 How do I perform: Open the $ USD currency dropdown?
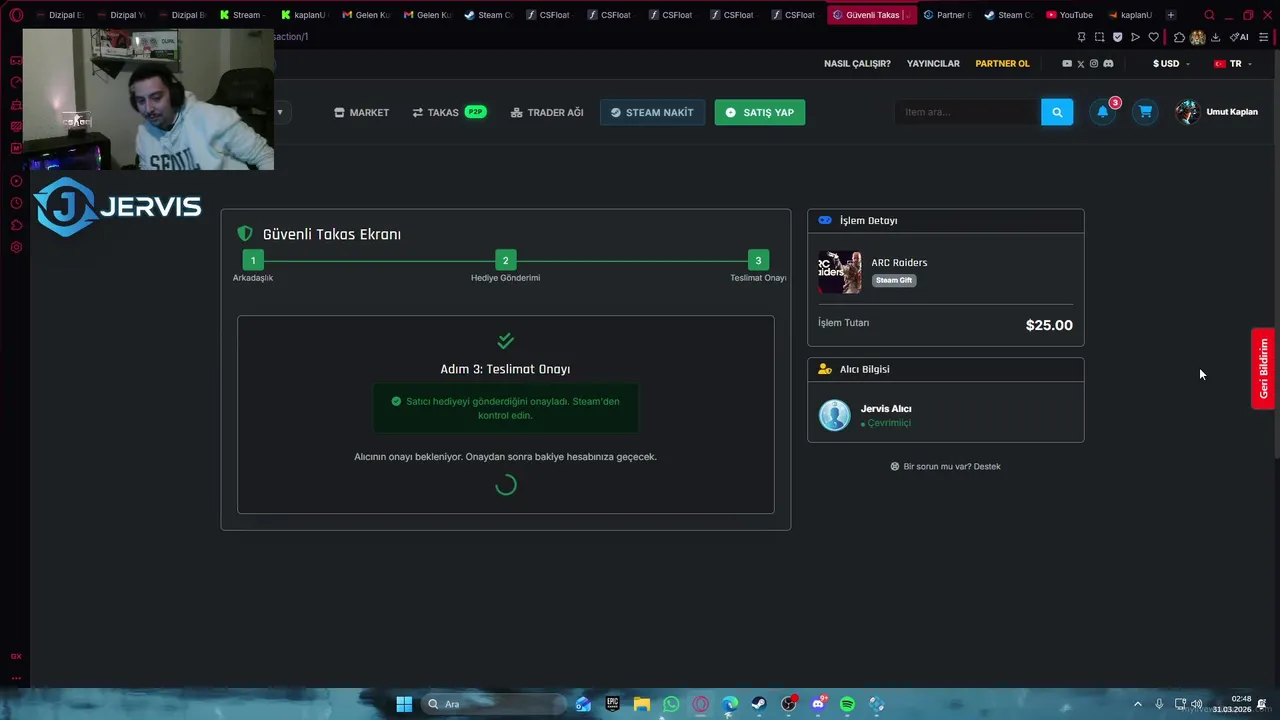pos(1171,64)
